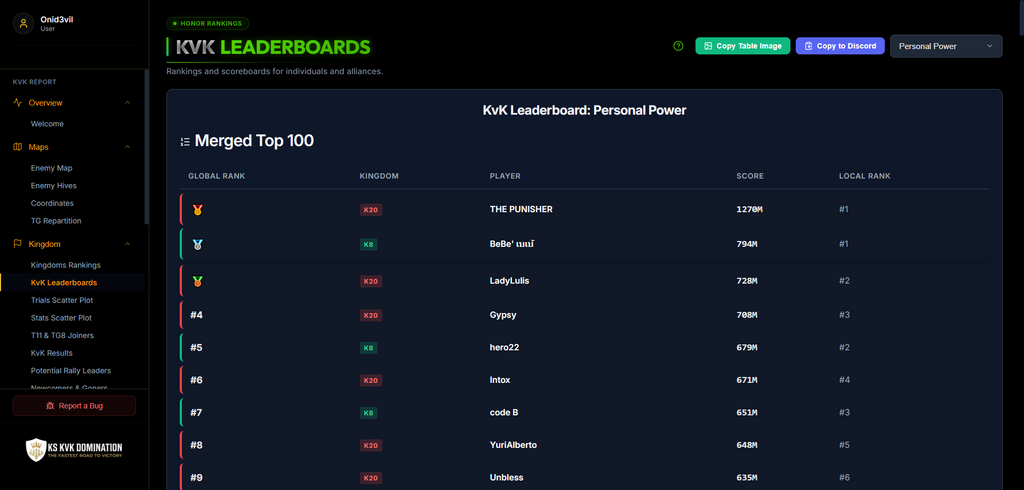The width and height of the screenshot is (1024, 490).
Task: Collapse the Overview sidebar section
Action: 127,103
